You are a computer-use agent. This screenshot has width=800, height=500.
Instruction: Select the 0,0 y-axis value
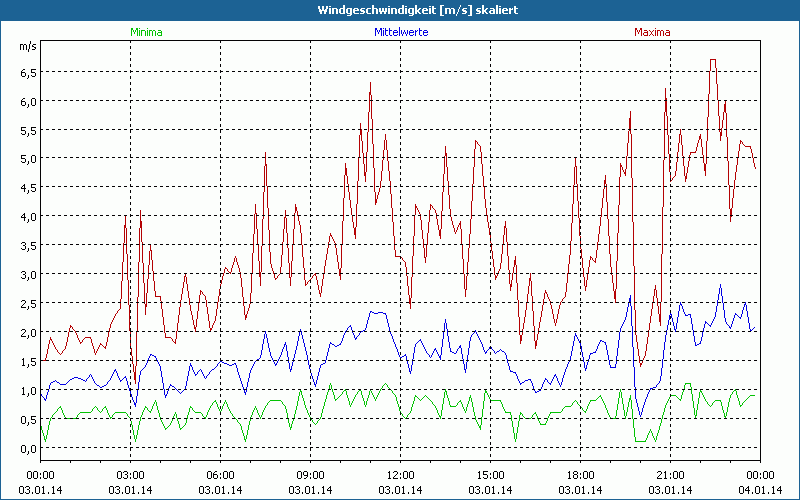tap(27, 448)
